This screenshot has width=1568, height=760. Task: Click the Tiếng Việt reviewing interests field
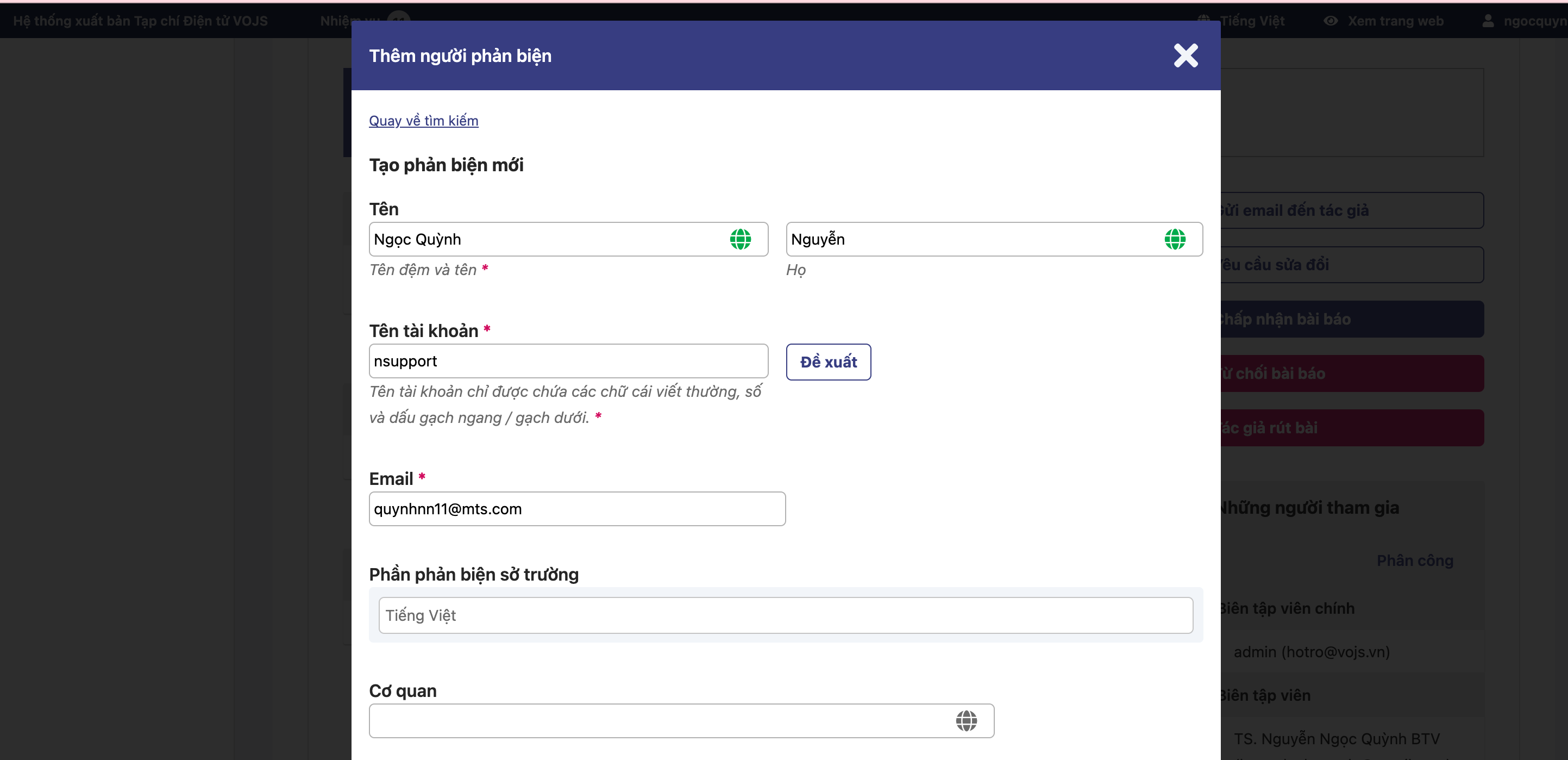[785, 615]
